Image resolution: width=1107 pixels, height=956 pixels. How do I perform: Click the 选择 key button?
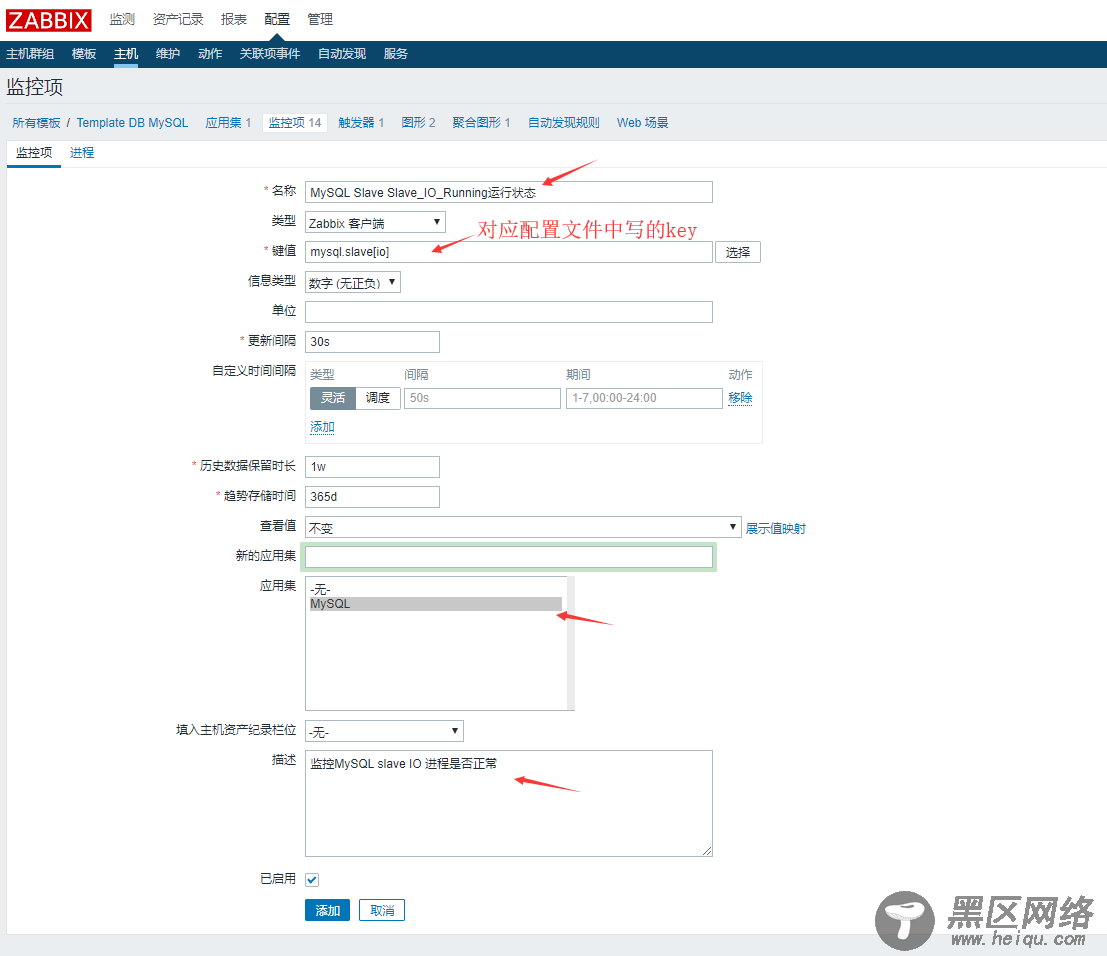coord(738,252)
